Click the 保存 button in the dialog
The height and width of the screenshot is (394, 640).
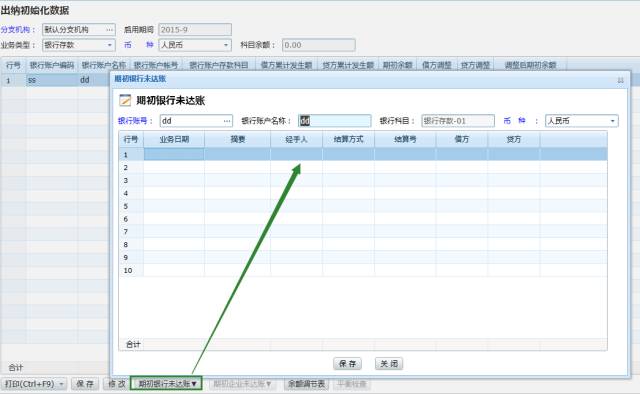[347, 363]
